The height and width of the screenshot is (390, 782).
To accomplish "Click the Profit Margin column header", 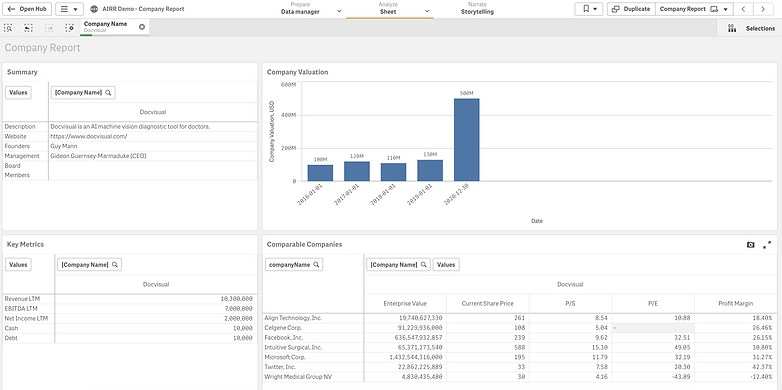I will point(736,303).
